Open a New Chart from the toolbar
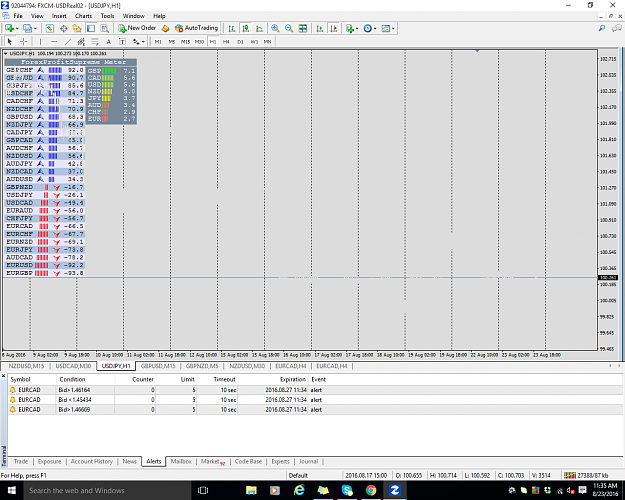Screen dimensions: 625x500 (x=9, y=28)
